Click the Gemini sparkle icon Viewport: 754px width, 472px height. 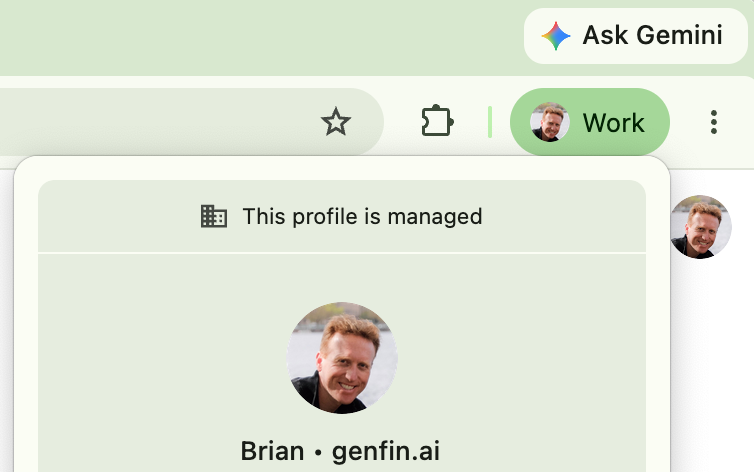tap(556, 36)
